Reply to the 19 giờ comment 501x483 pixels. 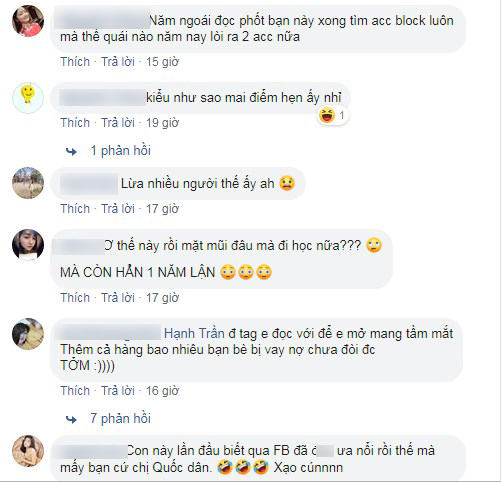118,123
